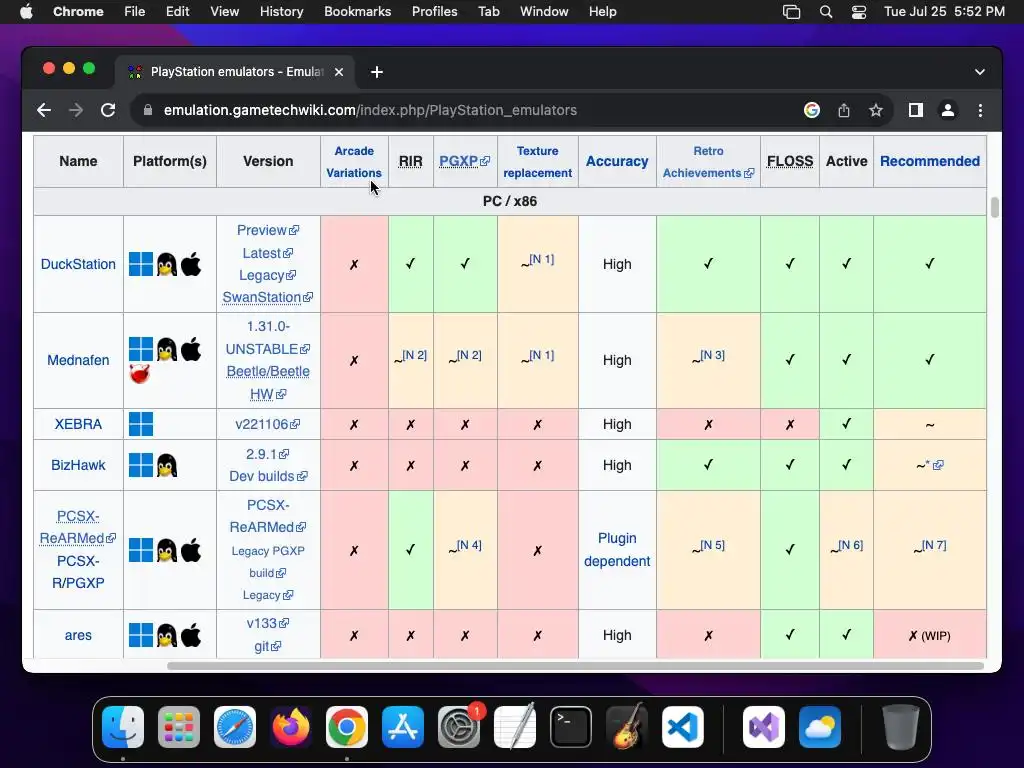Click the PGXP column header link
1024x768 pixels.
point(464,161)
